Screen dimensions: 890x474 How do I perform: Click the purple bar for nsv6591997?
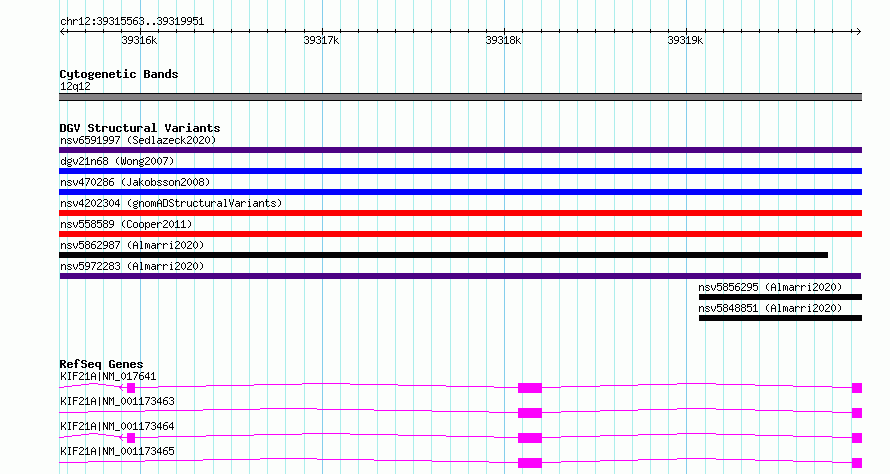(460, 150)
